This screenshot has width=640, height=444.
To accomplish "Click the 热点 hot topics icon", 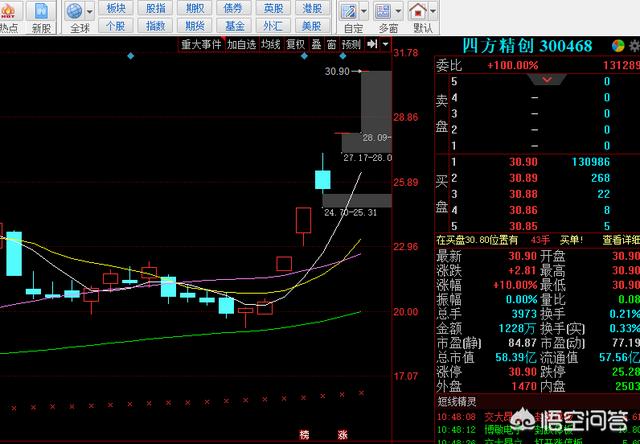I will (x=8, y=14).
